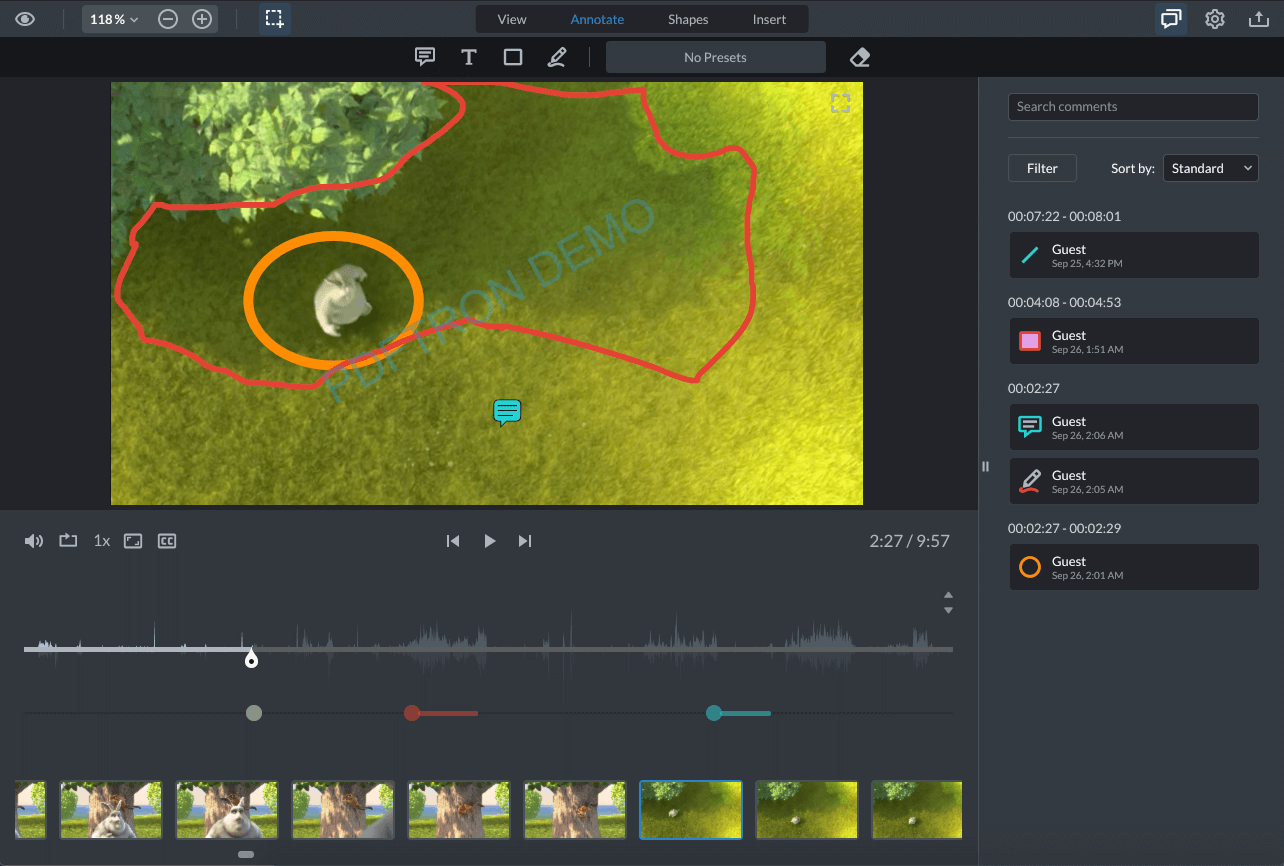
Task: Click the gray annotation marker on timeline
Action: click(254, 713)
